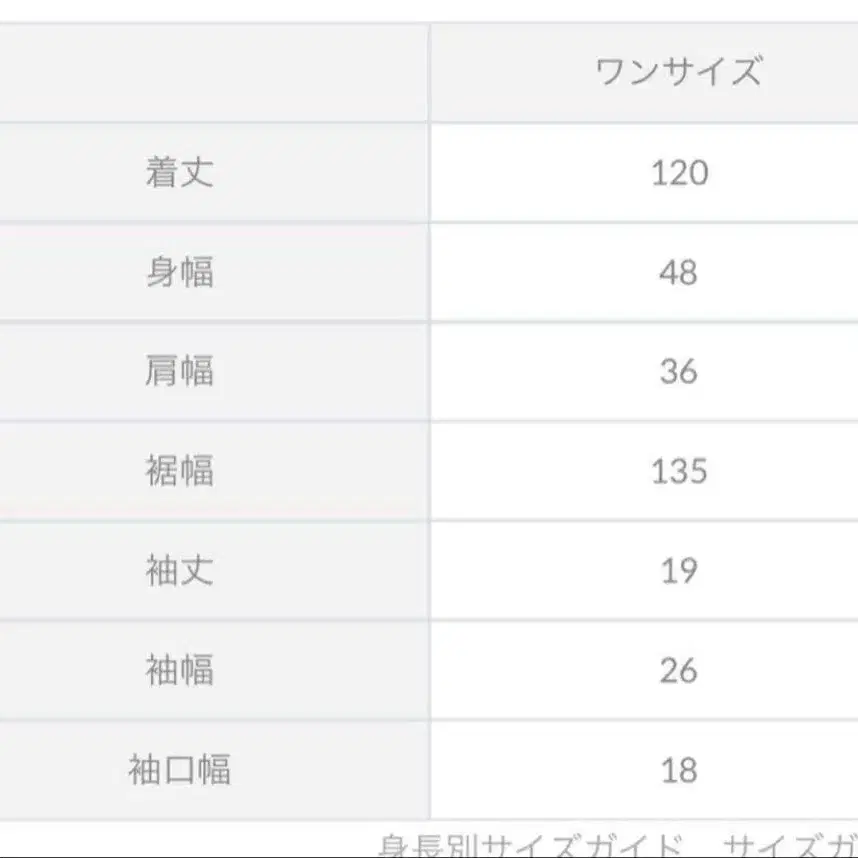
Task: Click the white area above the table
Action: coord(430,10)
